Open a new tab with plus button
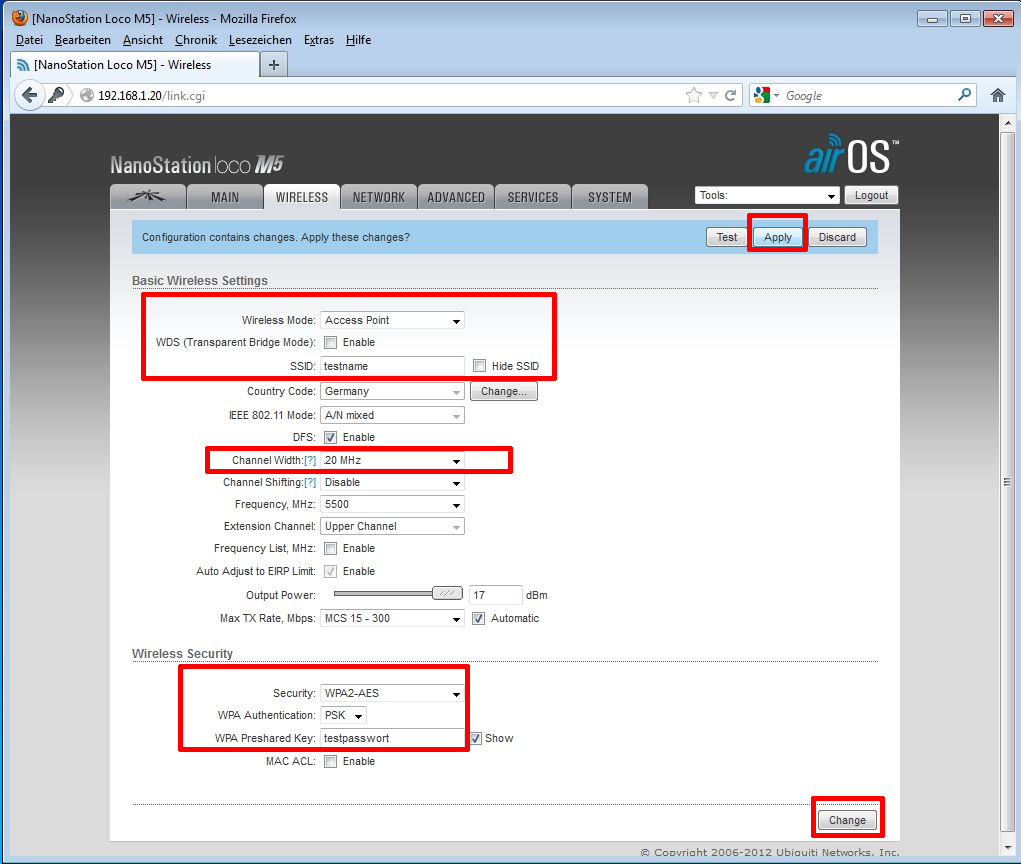The height and width of the screenshot is (864, 1021). click(273, 64)
